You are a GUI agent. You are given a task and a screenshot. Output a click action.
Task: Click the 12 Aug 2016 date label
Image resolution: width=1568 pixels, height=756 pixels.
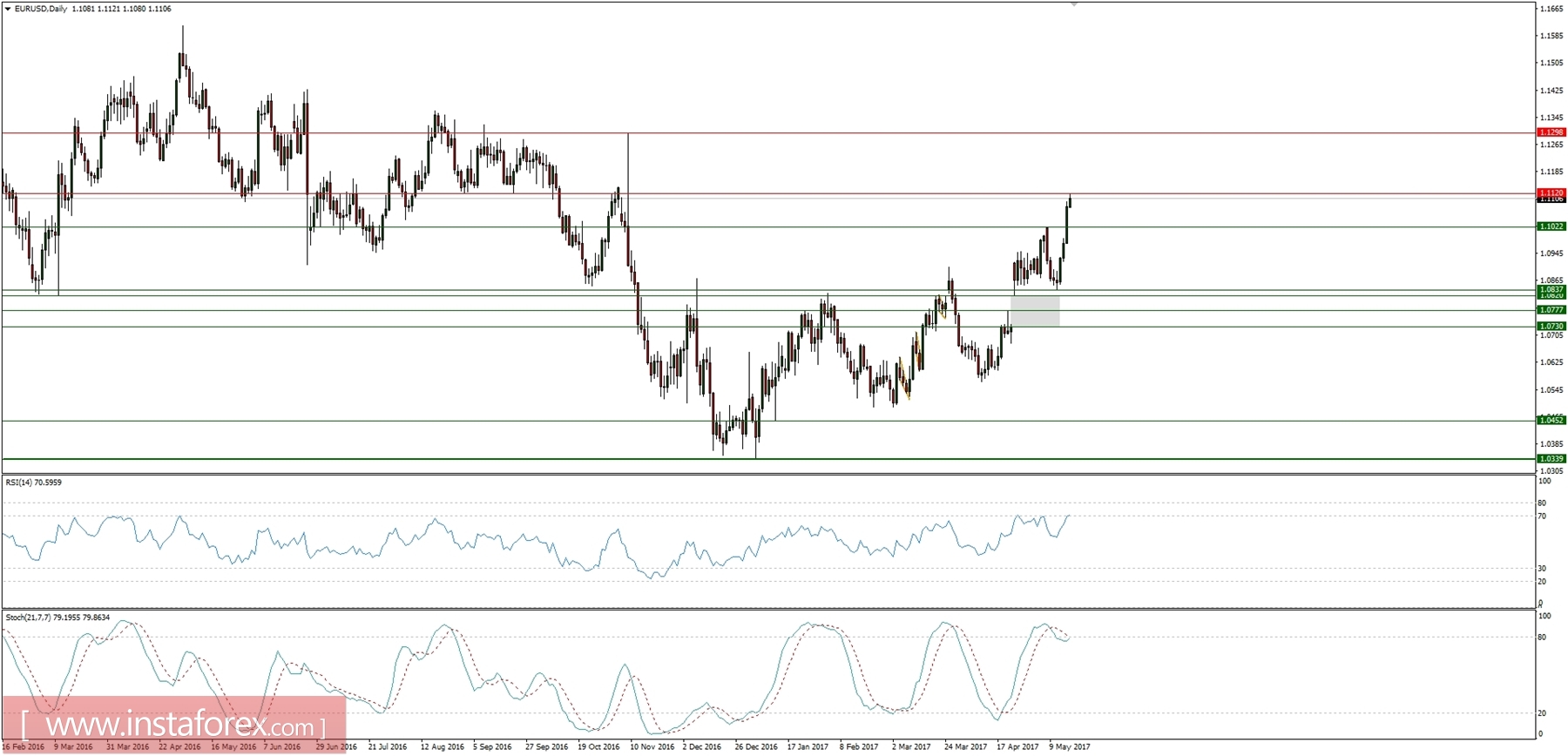442,747
